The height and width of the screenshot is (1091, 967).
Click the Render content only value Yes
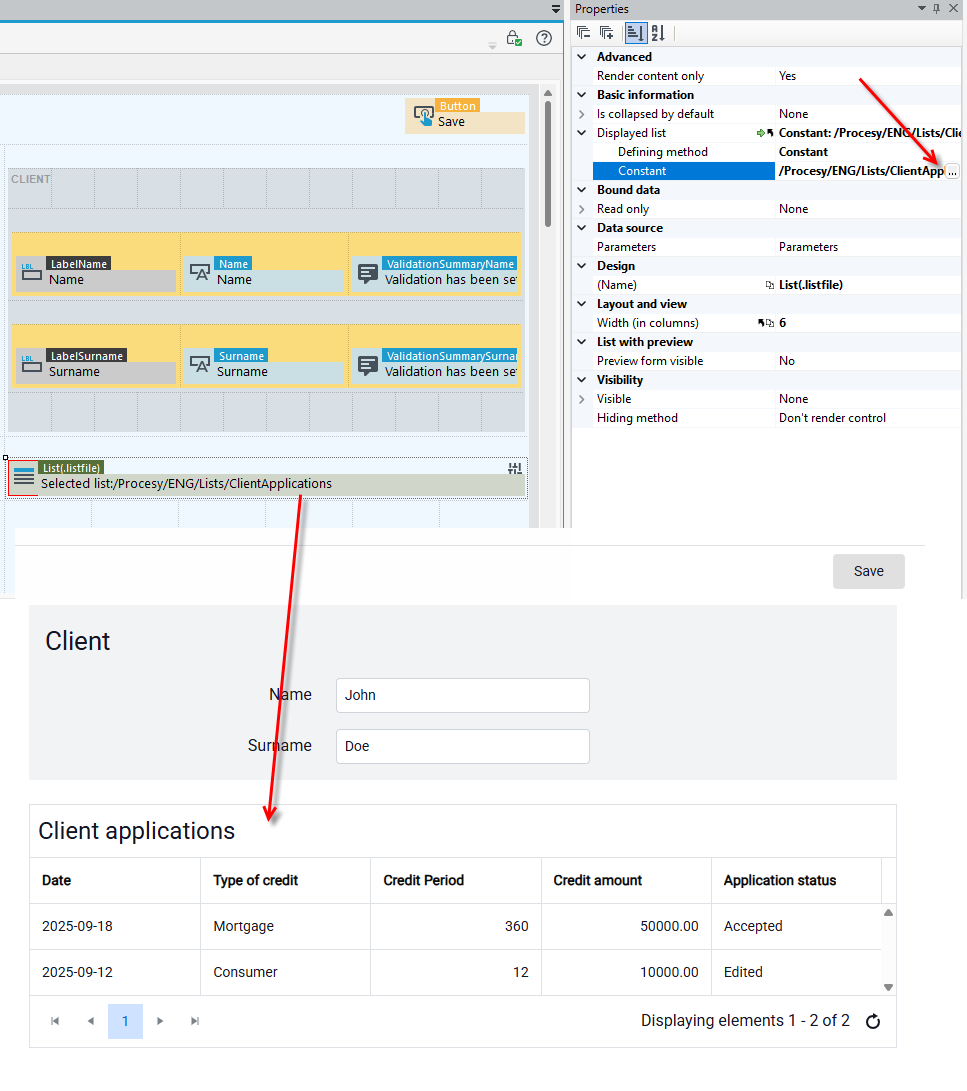pos(788,76)
